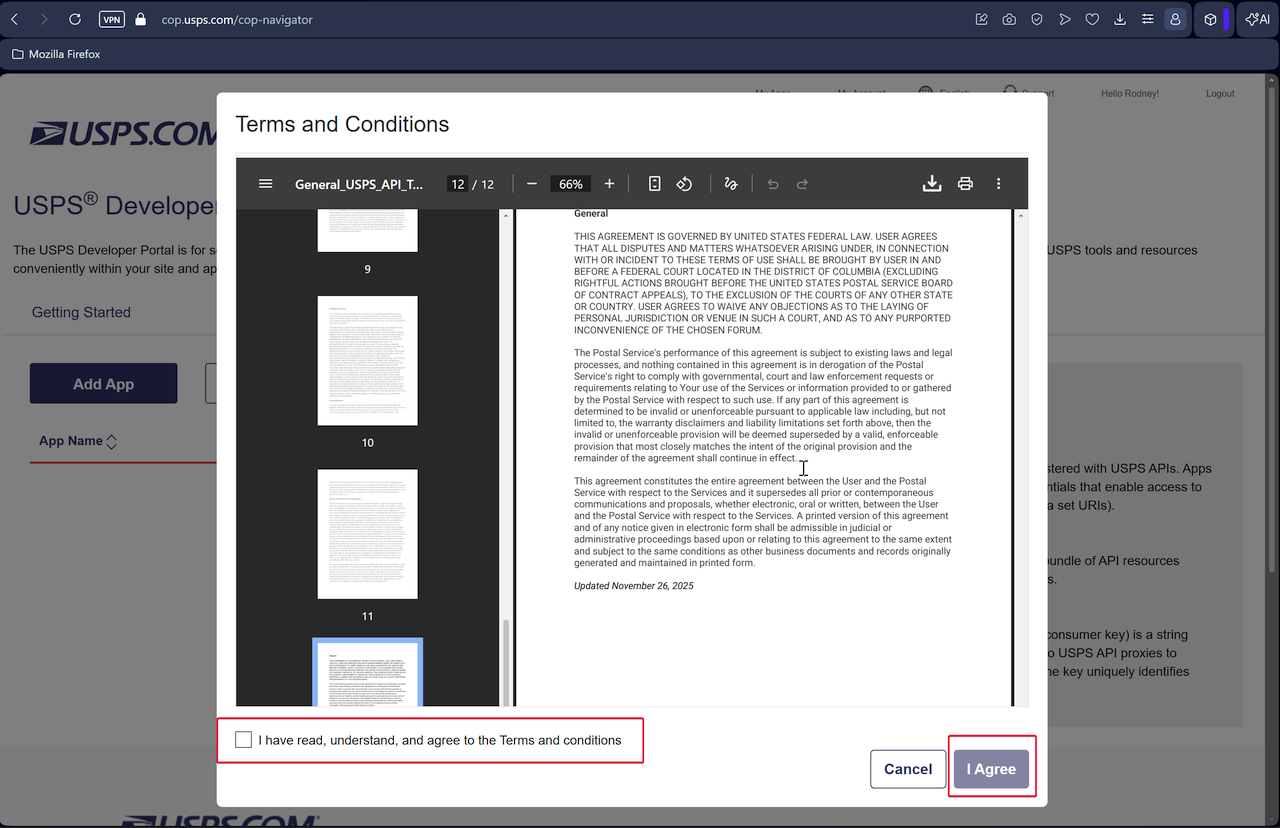
Task: Click the browser extensions cube icon
Action: pos(1210,19)
